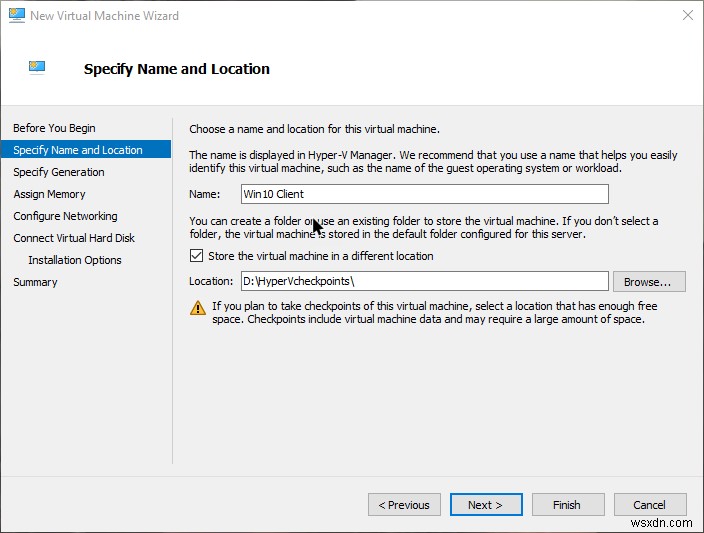Cancel the New Virtual Machine Wizard

650,505
